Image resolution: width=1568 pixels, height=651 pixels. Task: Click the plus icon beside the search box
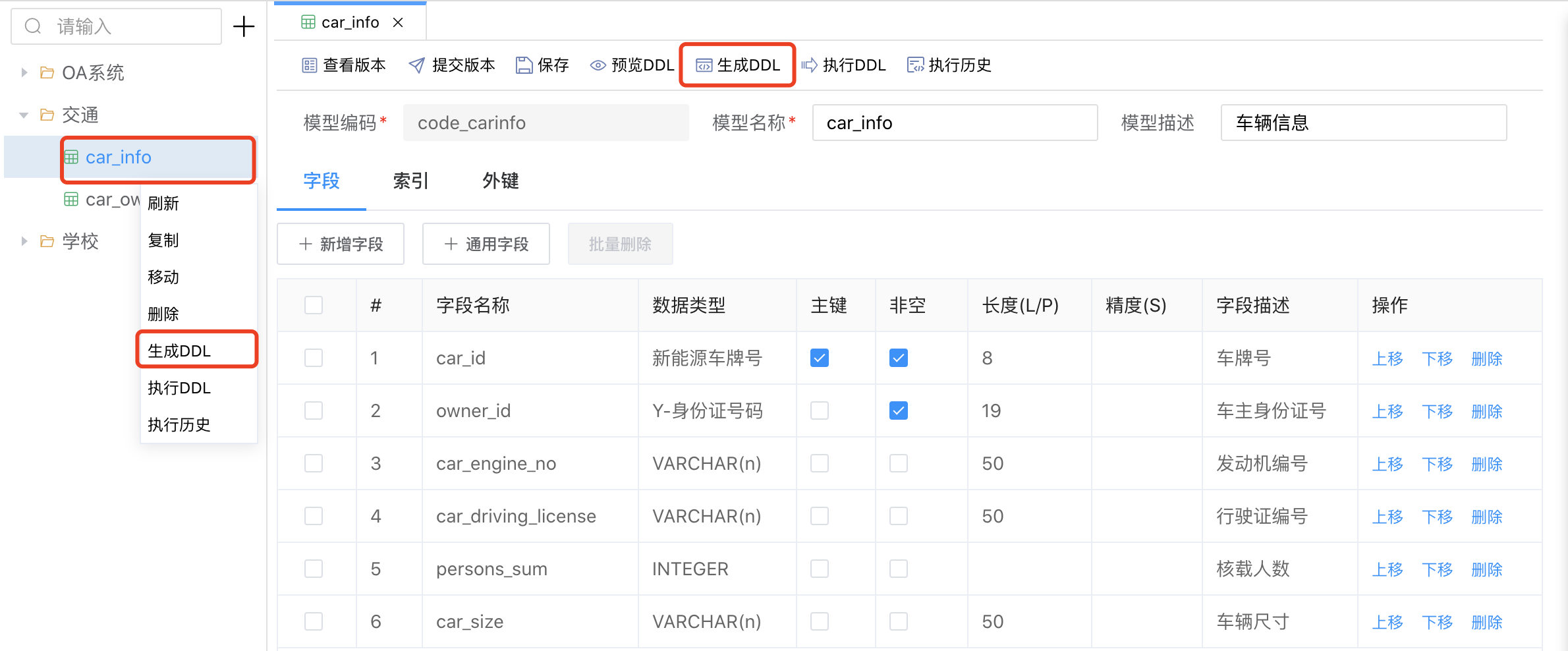[x=244, y=27]
